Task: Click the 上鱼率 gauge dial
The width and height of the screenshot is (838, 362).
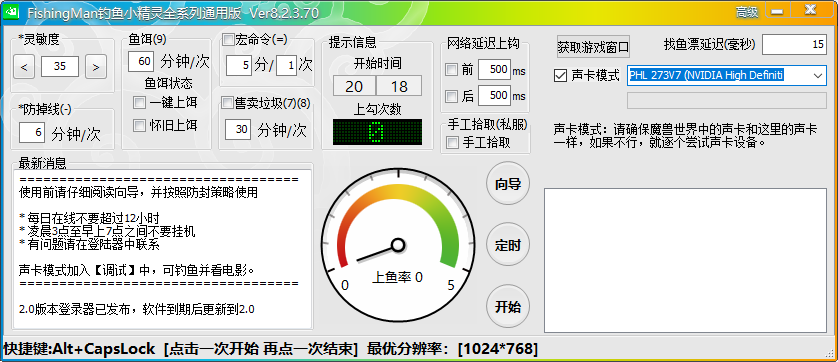Action: 398,246
